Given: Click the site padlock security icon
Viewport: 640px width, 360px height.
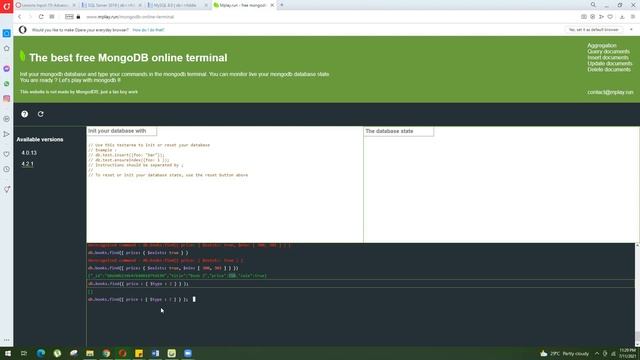Looking at the screenshot, I should click(x=78, y=17).
